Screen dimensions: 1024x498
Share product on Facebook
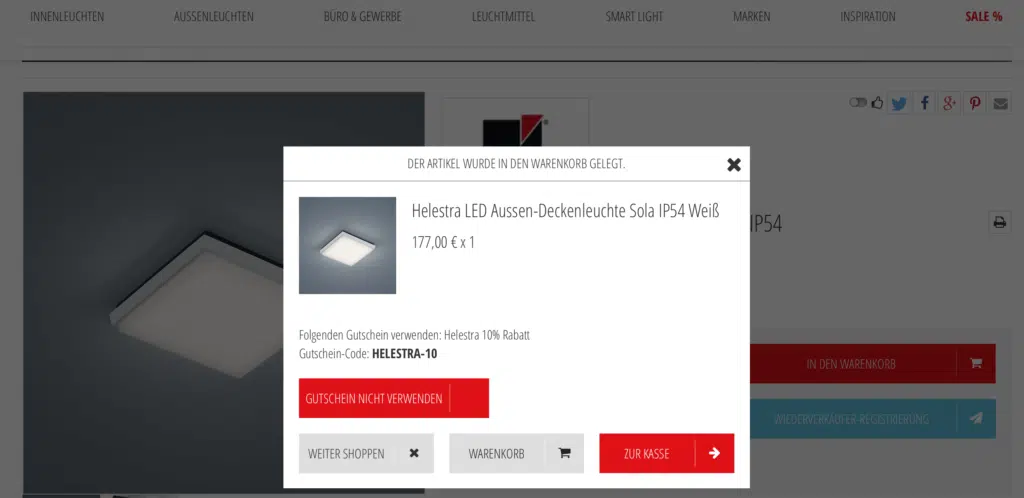pos(924,103)
